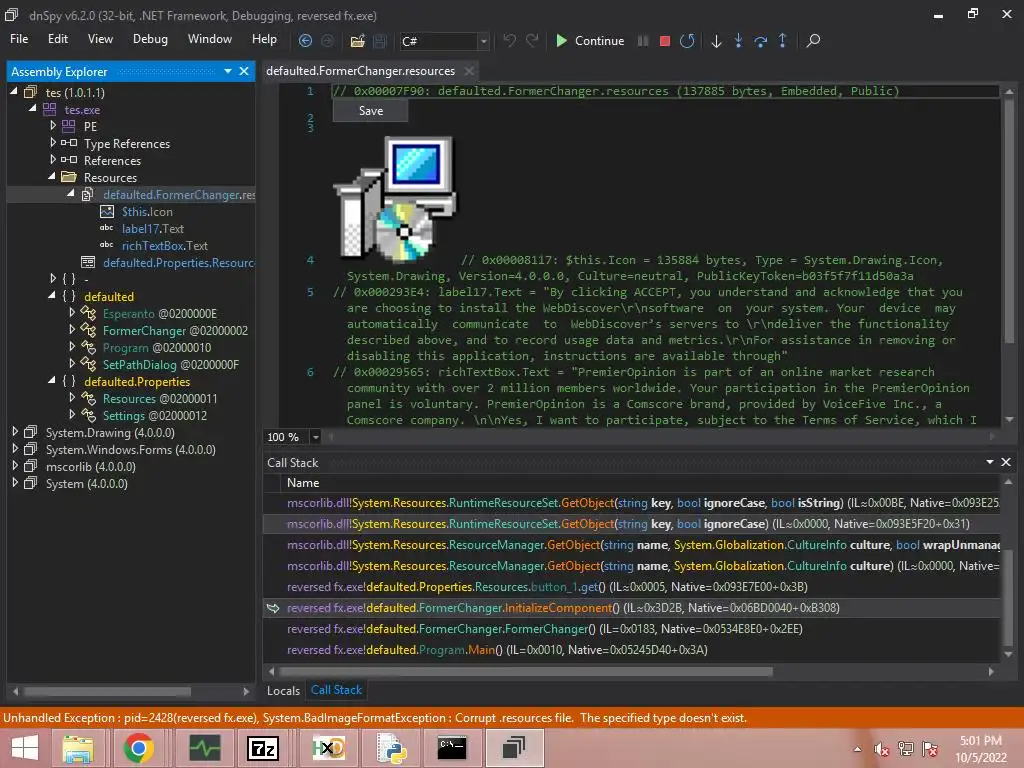Select the Program @02000010 class
The image size is (1024, 768).
(157, 347)
